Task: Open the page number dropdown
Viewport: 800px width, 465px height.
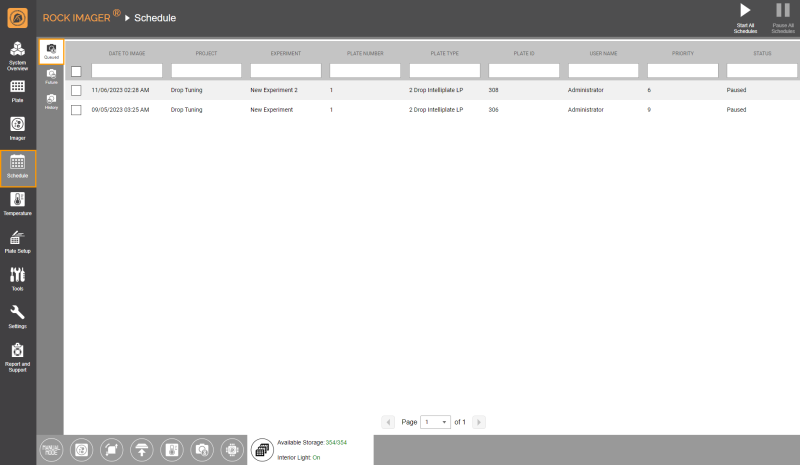Action: coord(435,422)
